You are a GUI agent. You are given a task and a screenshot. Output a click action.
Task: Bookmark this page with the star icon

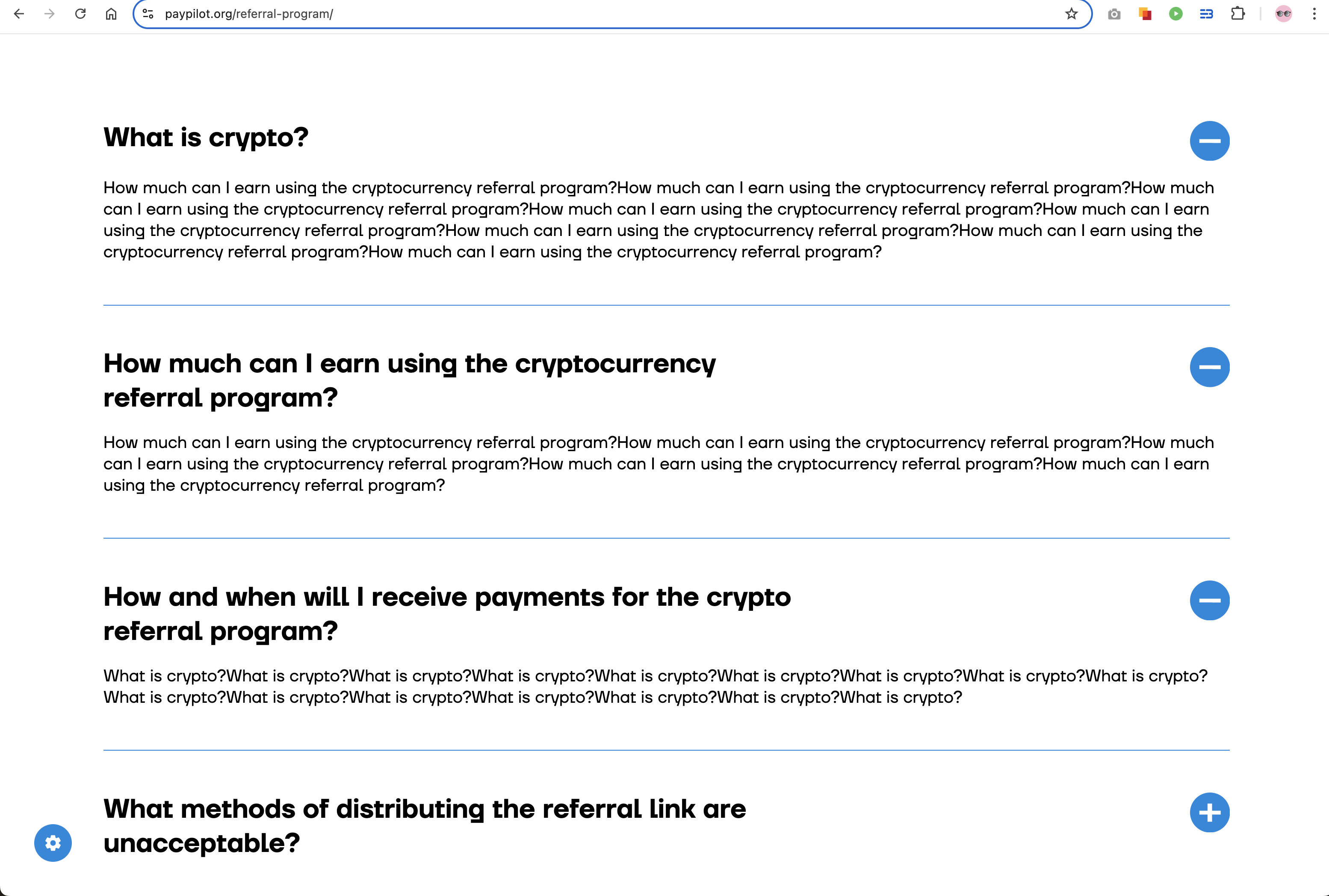pos(1071,14)
